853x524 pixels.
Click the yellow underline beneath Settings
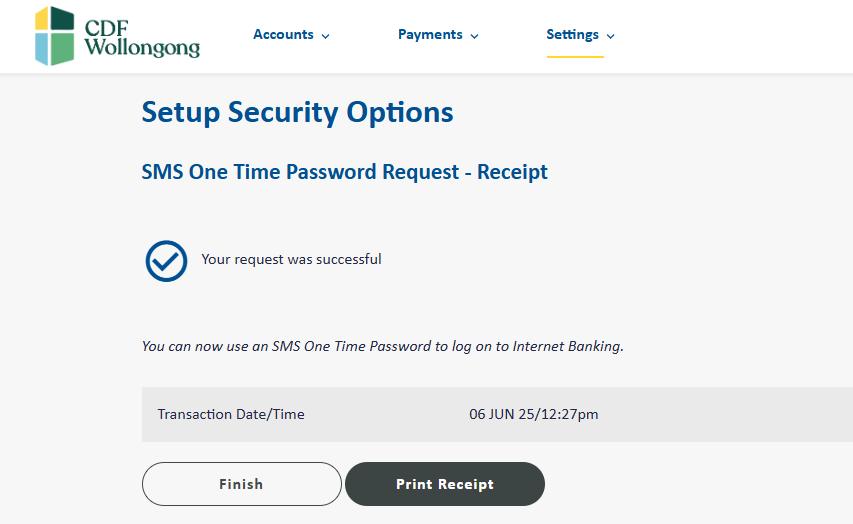[x=576, y=57]
